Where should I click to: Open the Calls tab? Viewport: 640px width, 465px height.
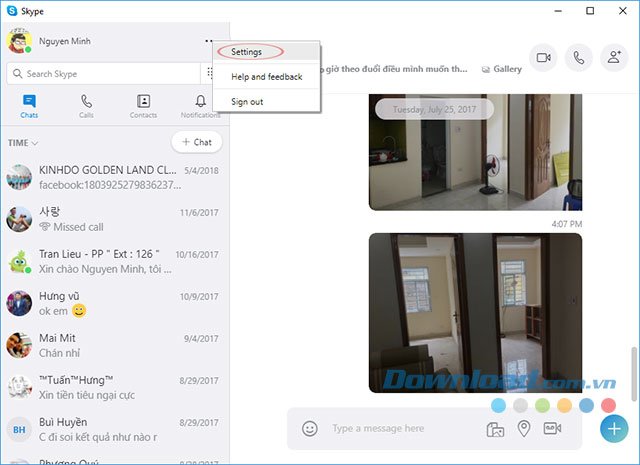(x=86, y=106)
